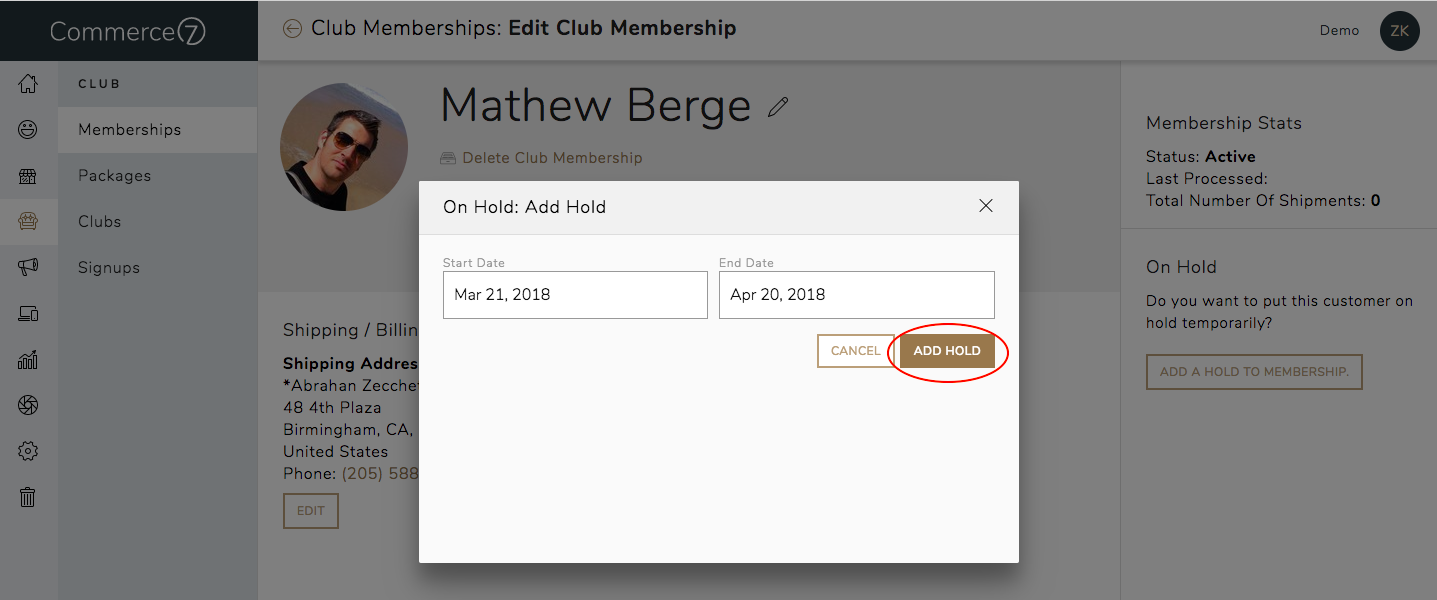
Task: Open the ZK user avatar menu
Action: coord(1399,31)
